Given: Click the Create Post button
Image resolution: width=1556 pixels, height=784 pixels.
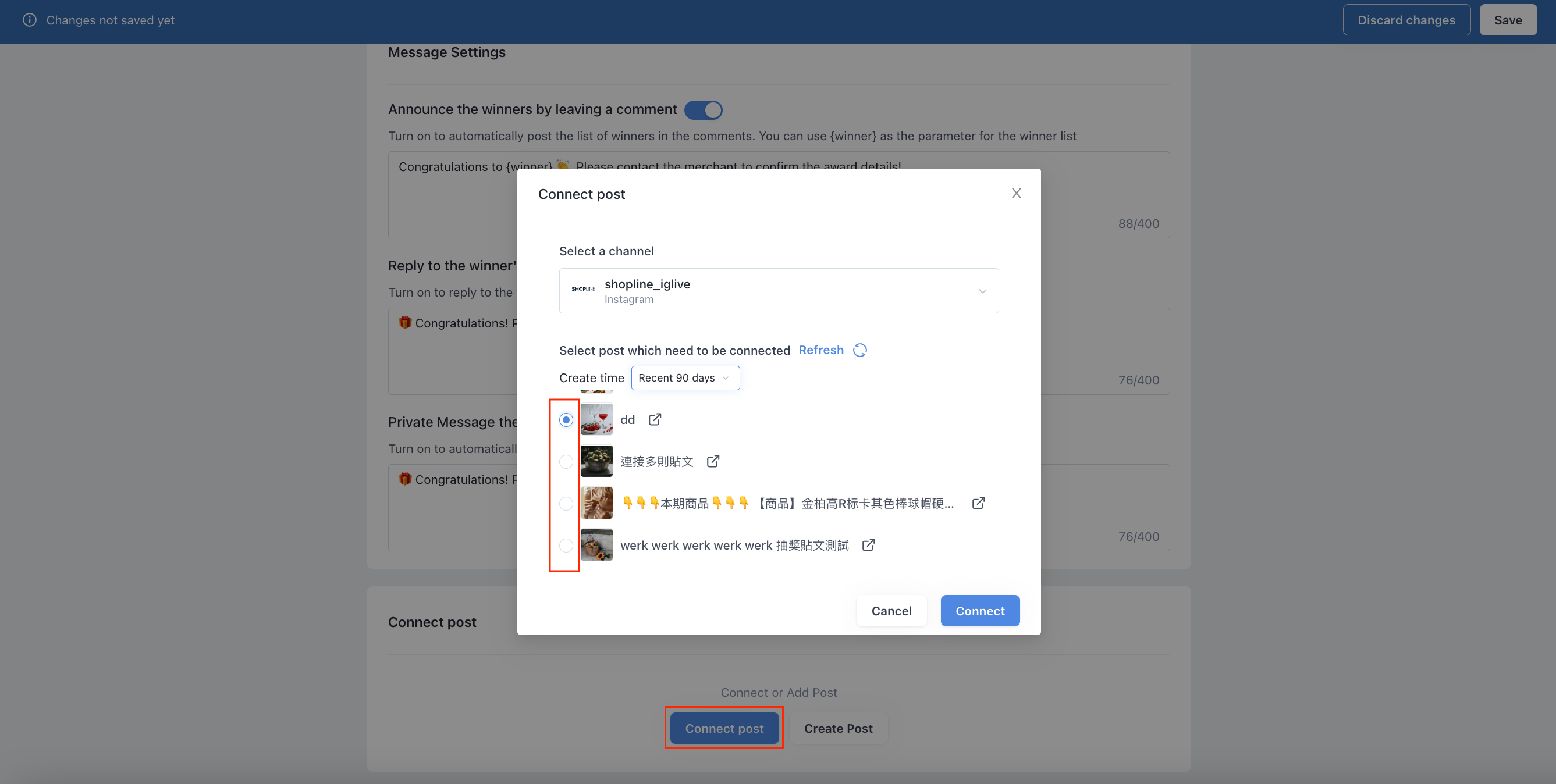Looking at the screenshot, I should [838, 729].
